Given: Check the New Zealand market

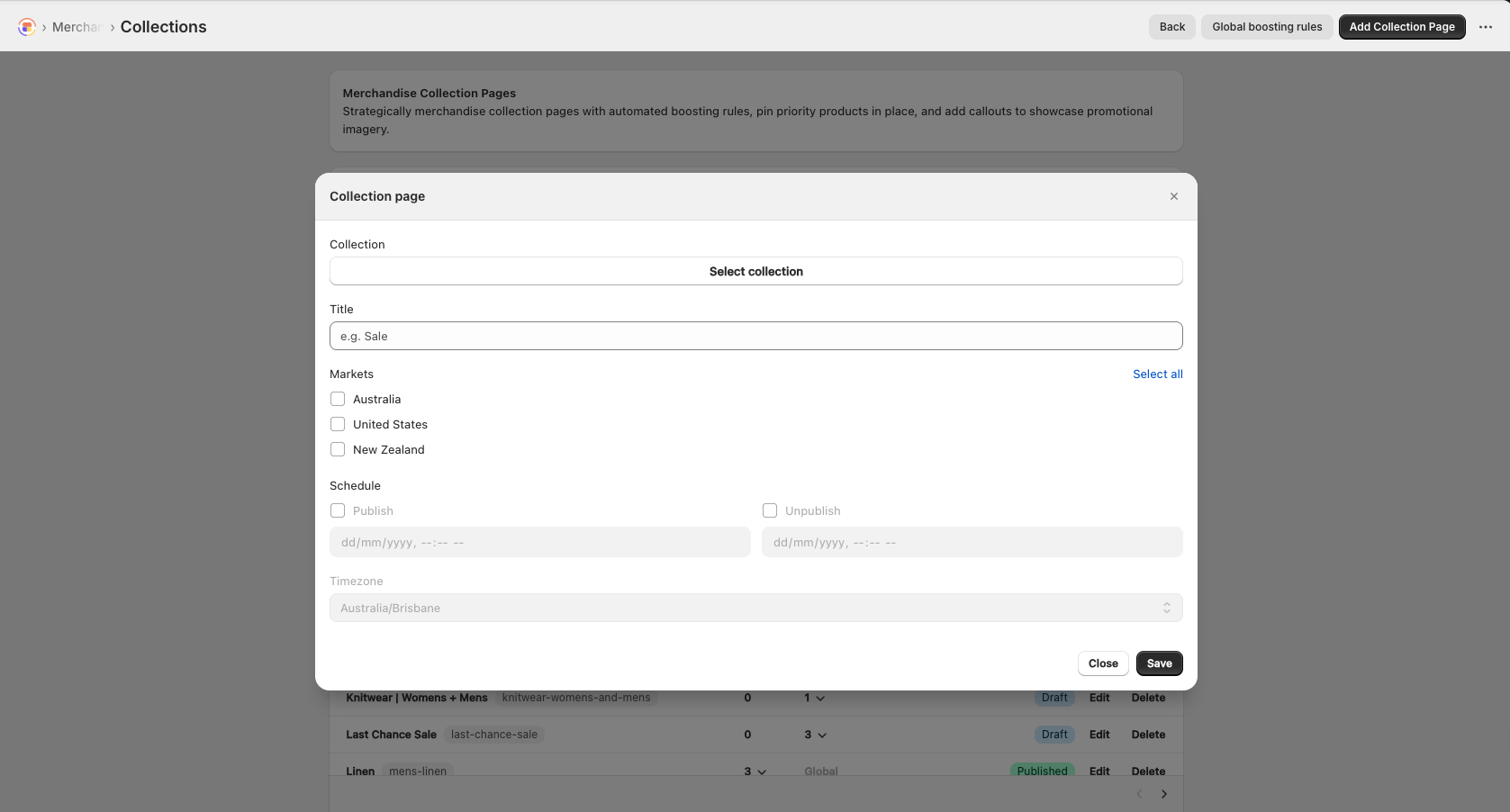Looking at the screenshot, I should (338, 449).
